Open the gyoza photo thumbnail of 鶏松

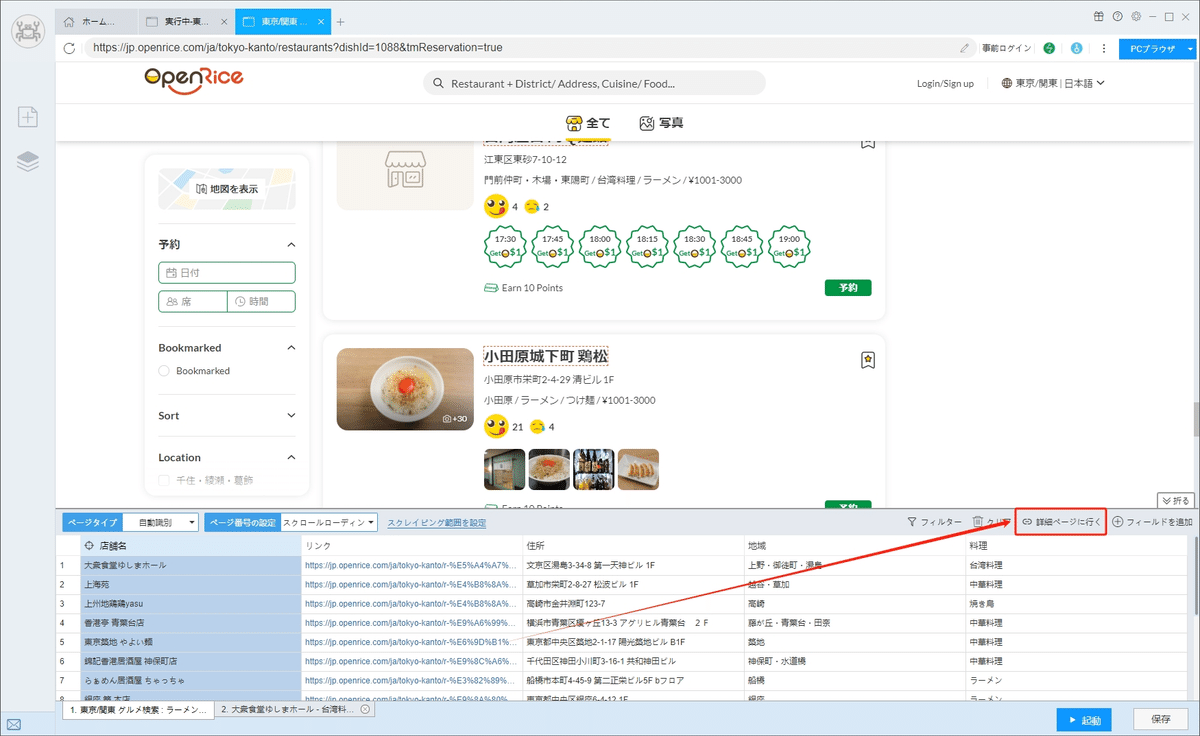click(x=638, y=469)
